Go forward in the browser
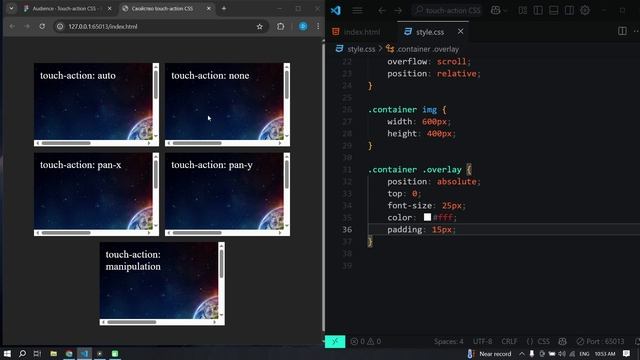The image size is (640, 360). pos(27,27)
